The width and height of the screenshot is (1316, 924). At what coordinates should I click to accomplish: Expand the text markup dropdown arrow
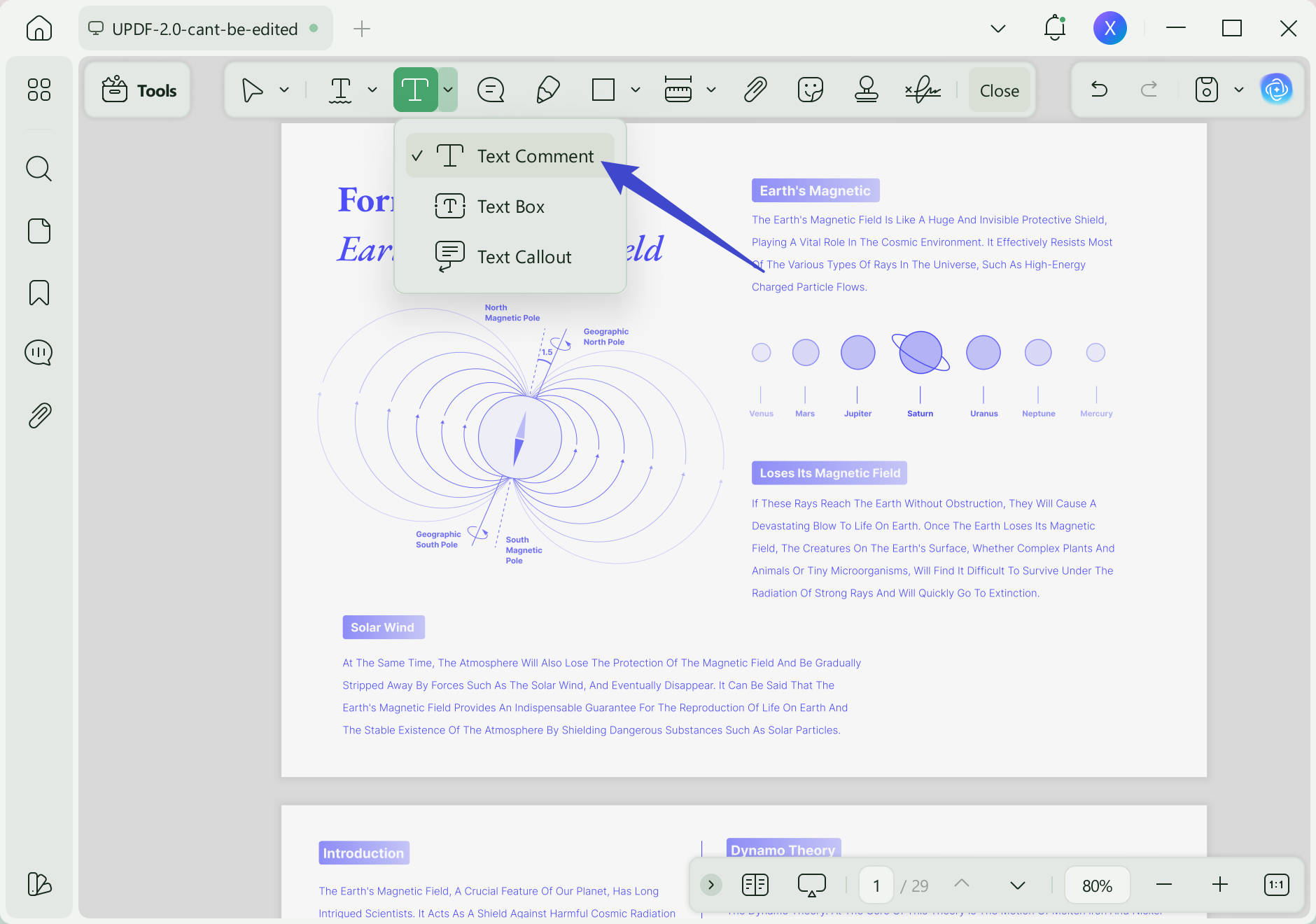[x=372, y=90]
